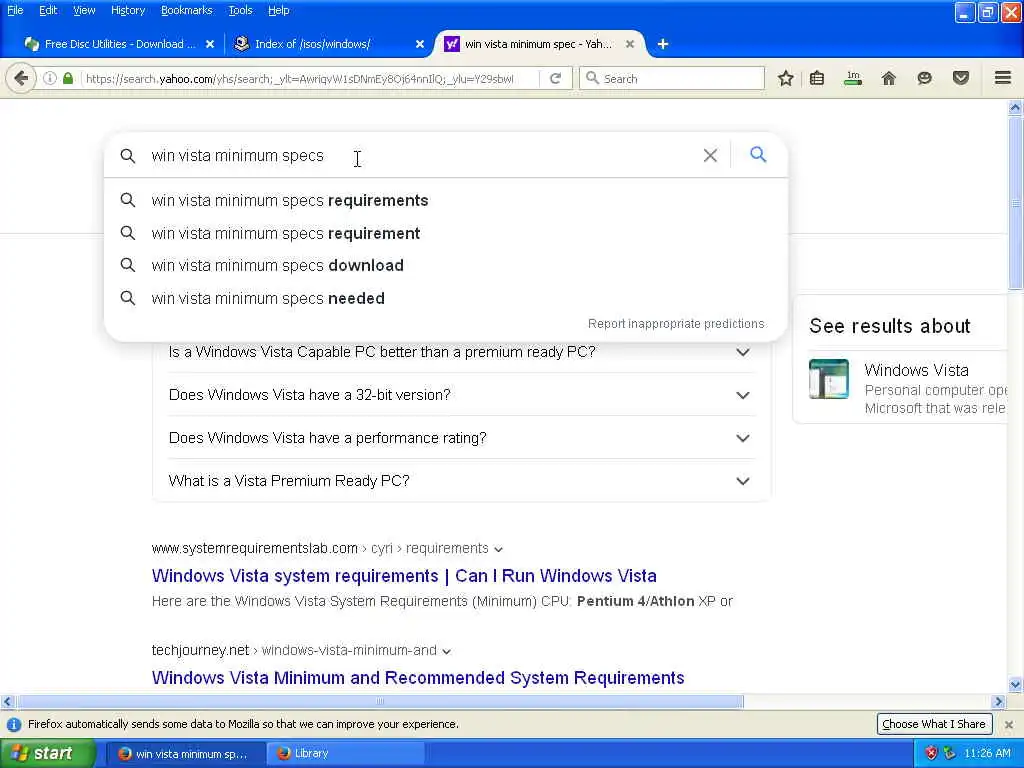This screenshot has width=1024, height=768.
Task: Go to the Firefox home page
Action: 889,78
